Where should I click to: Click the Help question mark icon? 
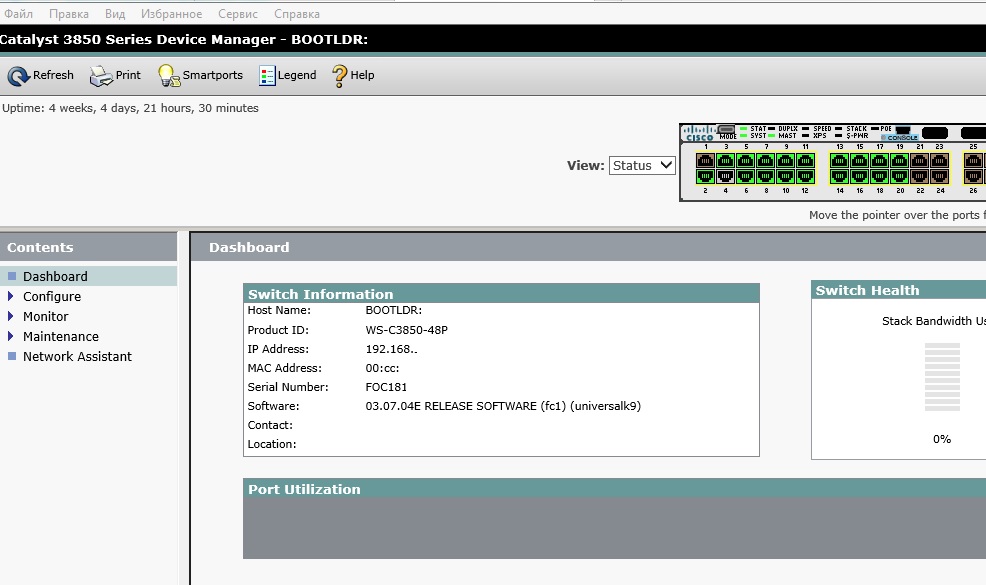340,75
